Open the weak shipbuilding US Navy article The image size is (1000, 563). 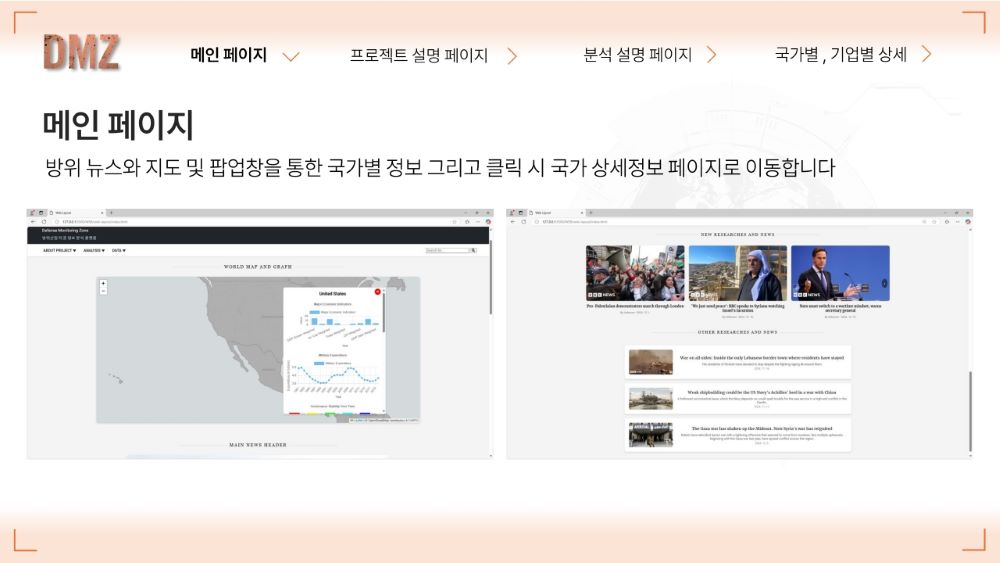[738, 398]
